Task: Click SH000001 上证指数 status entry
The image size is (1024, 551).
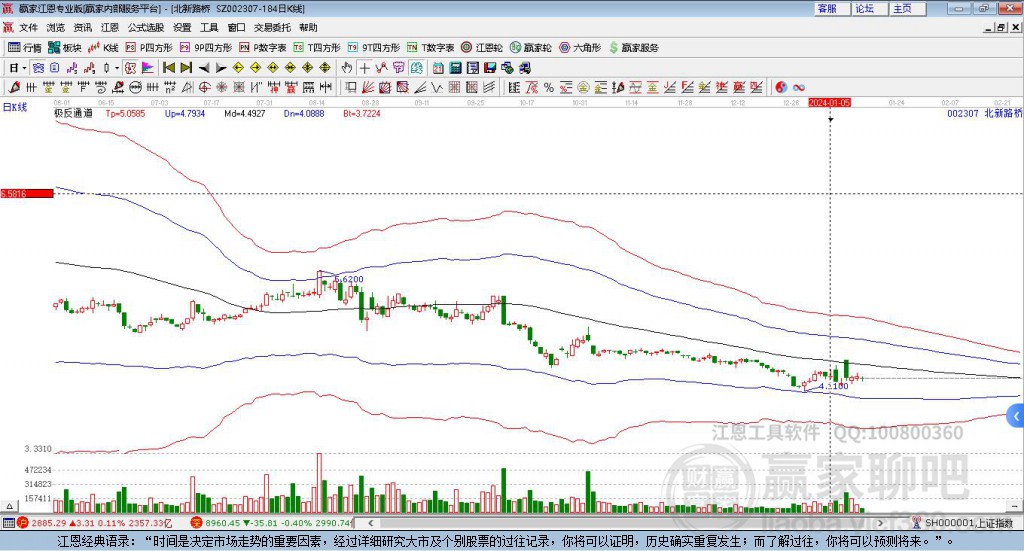Action: click(963, 523)
